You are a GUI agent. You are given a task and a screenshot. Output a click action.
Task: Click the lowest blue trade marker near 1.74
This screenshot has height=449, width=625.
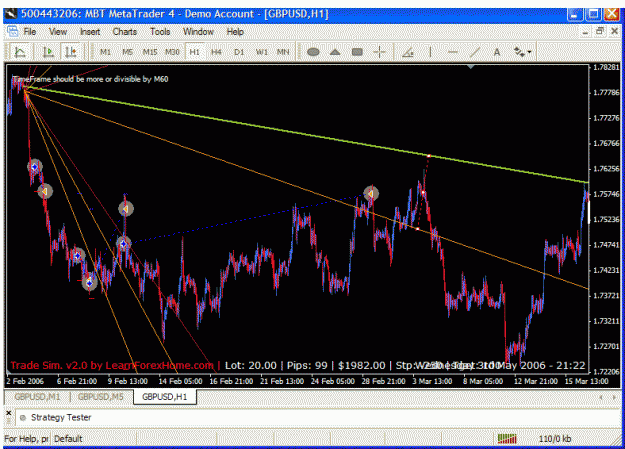point(90,282)
